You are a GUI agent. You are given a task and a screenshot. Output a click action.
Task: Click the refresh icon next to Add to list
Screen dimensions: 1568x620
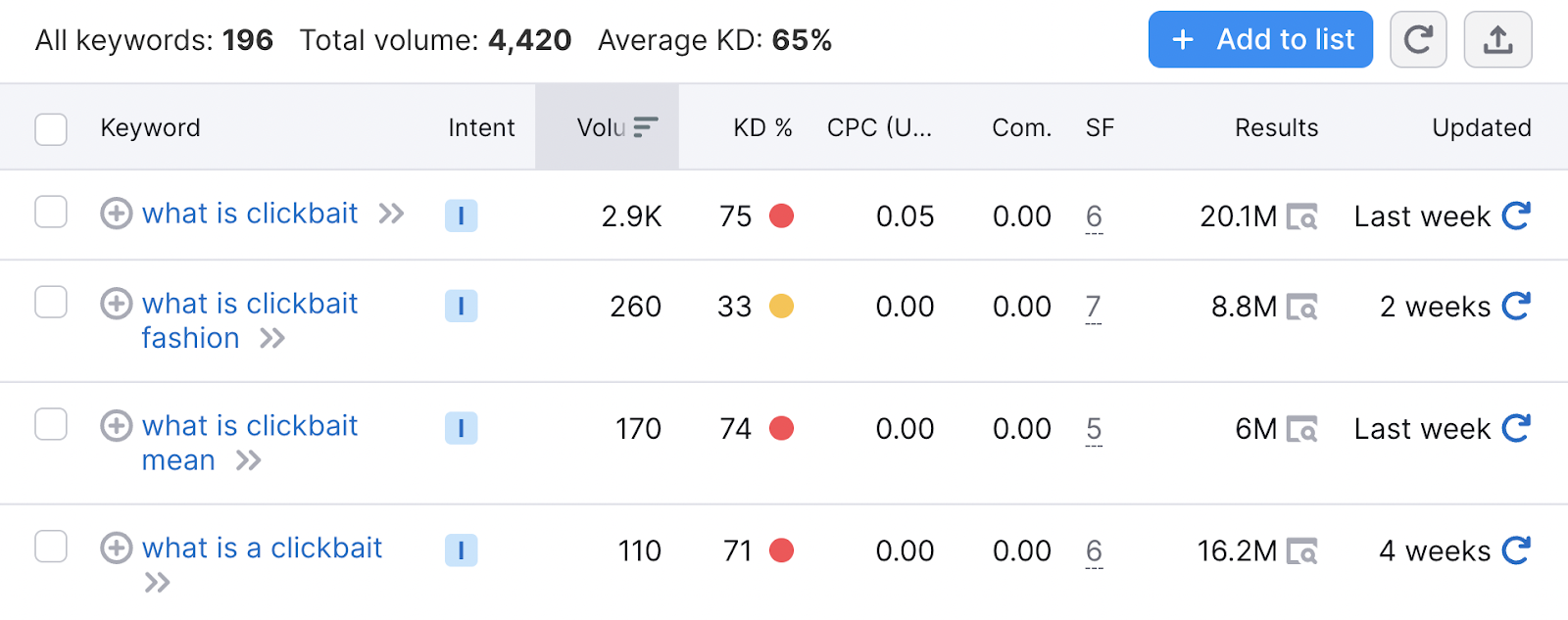(1418, 39)
